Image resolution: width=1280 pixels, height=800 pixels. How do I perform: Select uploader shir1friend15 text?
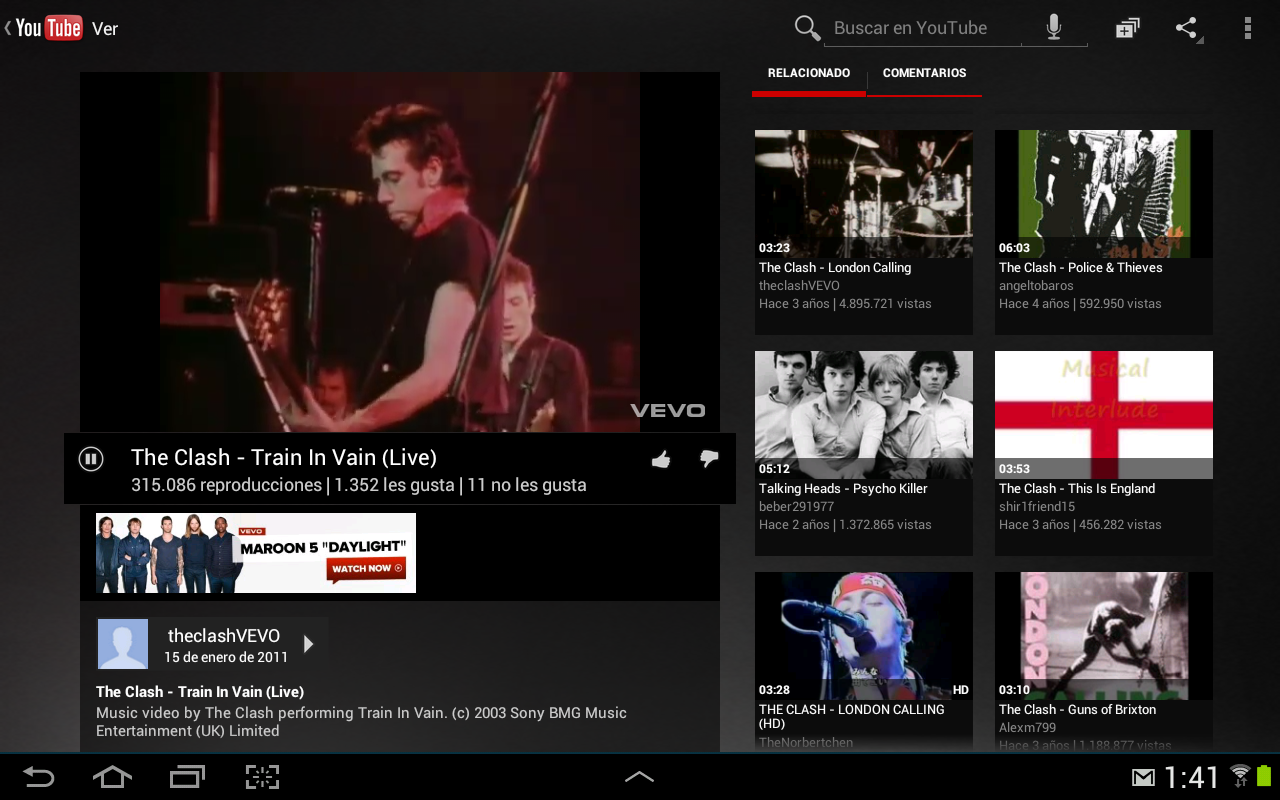point(1037,507)
